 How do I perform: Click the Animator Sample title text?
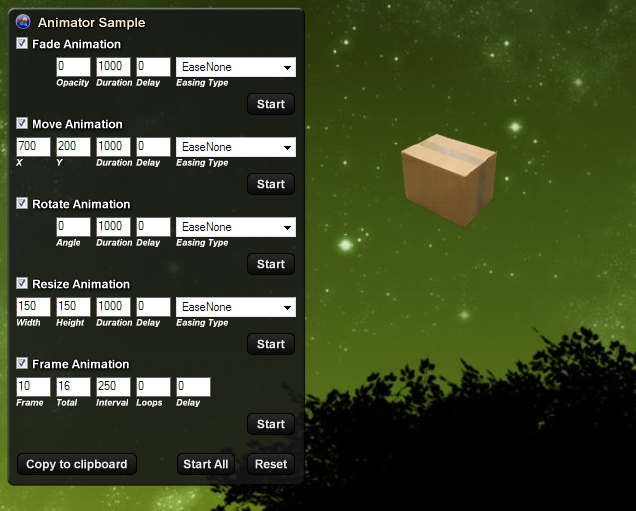(91, 23)
